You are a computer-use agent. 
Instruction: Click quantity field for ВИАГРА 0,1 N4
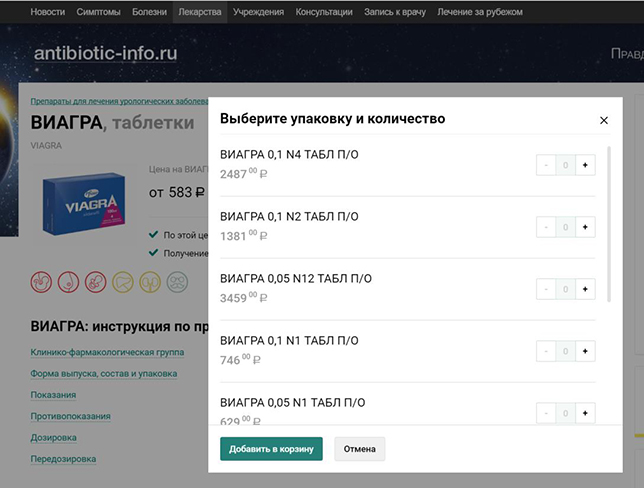[x=566, y=165]
